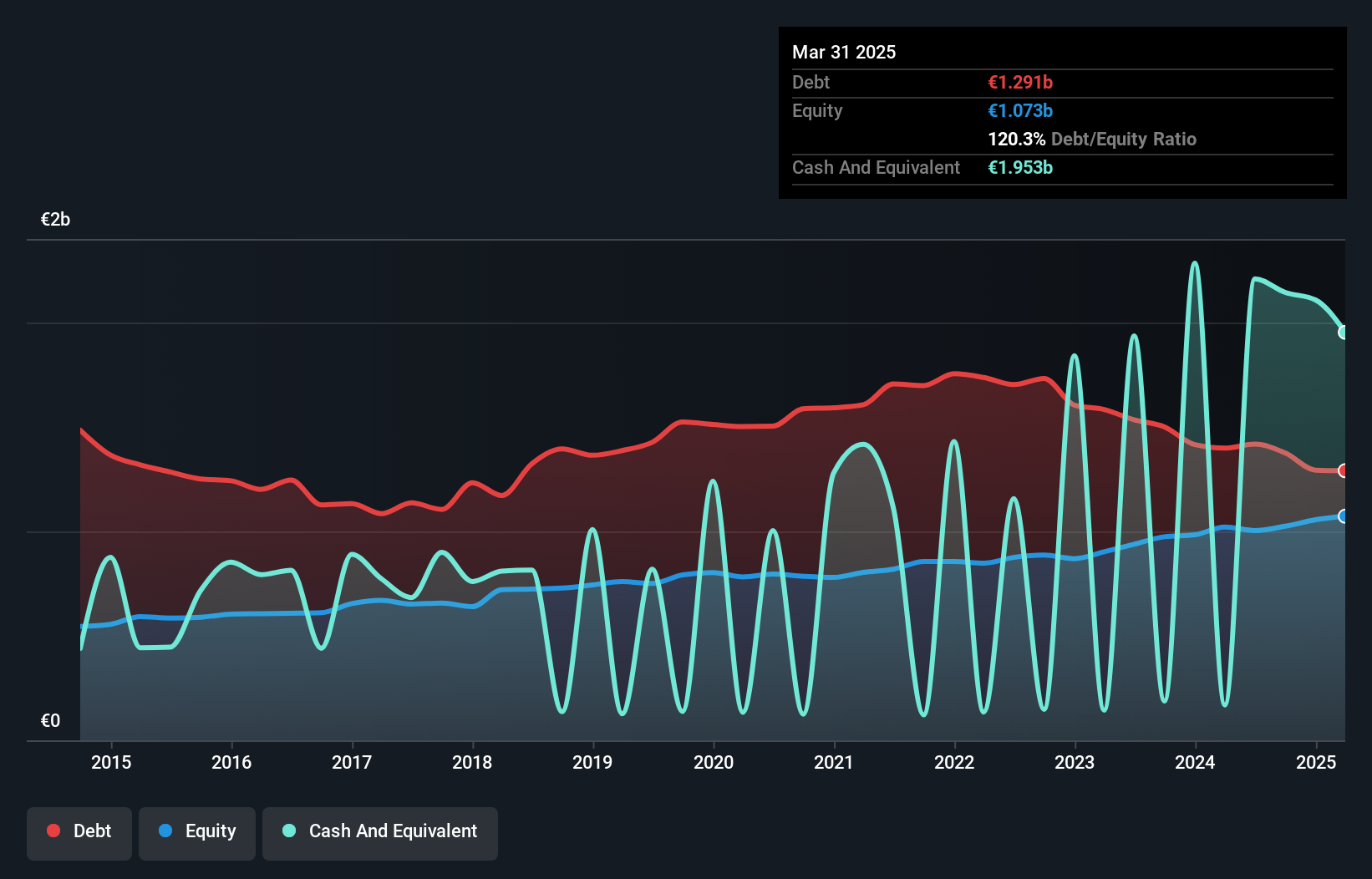Click the 2025 x-axis label
Viewport: 1372px width, 879px height.
[1316, 762]
